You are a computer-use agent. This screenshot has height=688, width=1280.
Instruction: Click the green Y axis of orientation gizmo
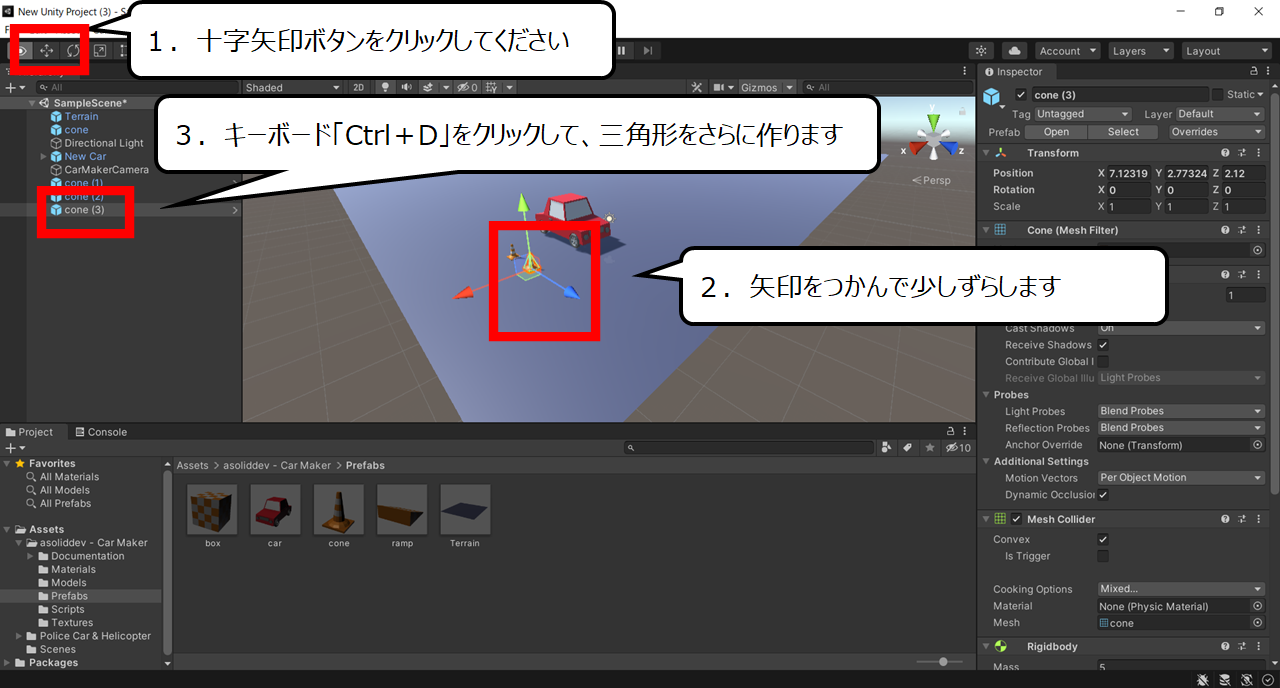point(933,122)
